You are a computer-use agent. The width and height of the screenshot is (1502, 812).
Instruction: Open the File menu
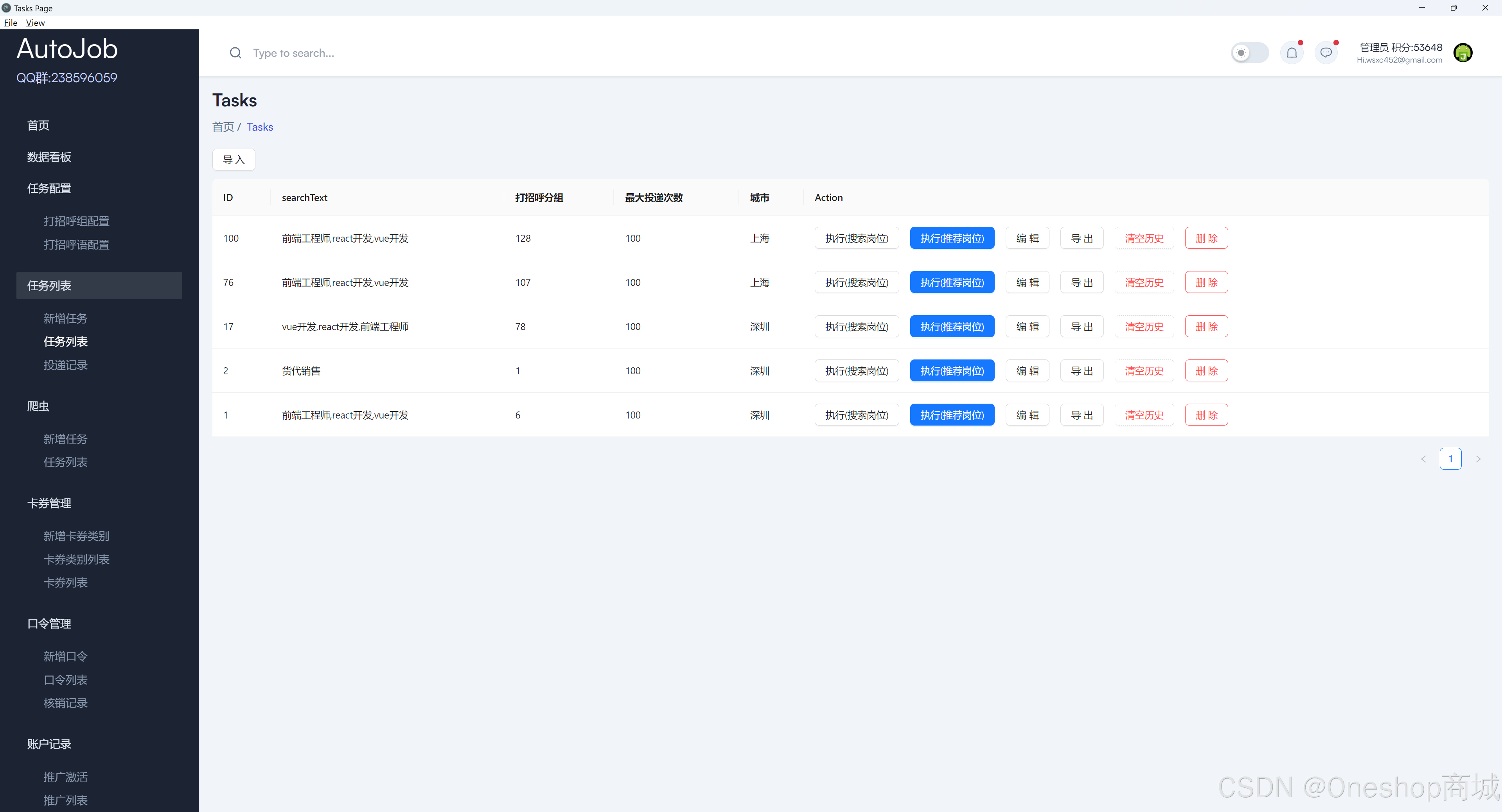click(x=11, y=23)
